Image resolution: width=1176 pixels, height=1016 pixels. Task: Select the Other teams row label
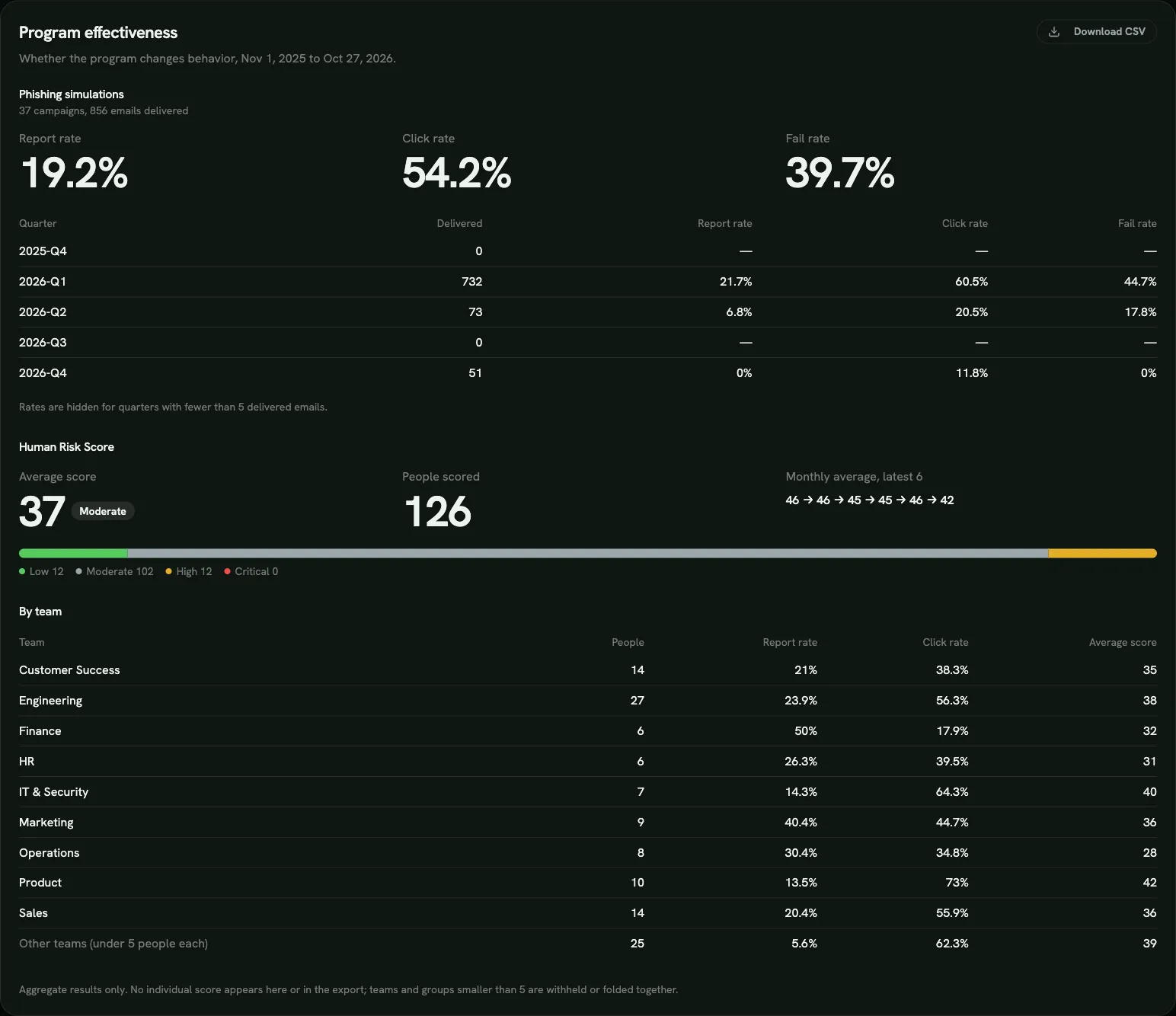click(x=113, y=944)
